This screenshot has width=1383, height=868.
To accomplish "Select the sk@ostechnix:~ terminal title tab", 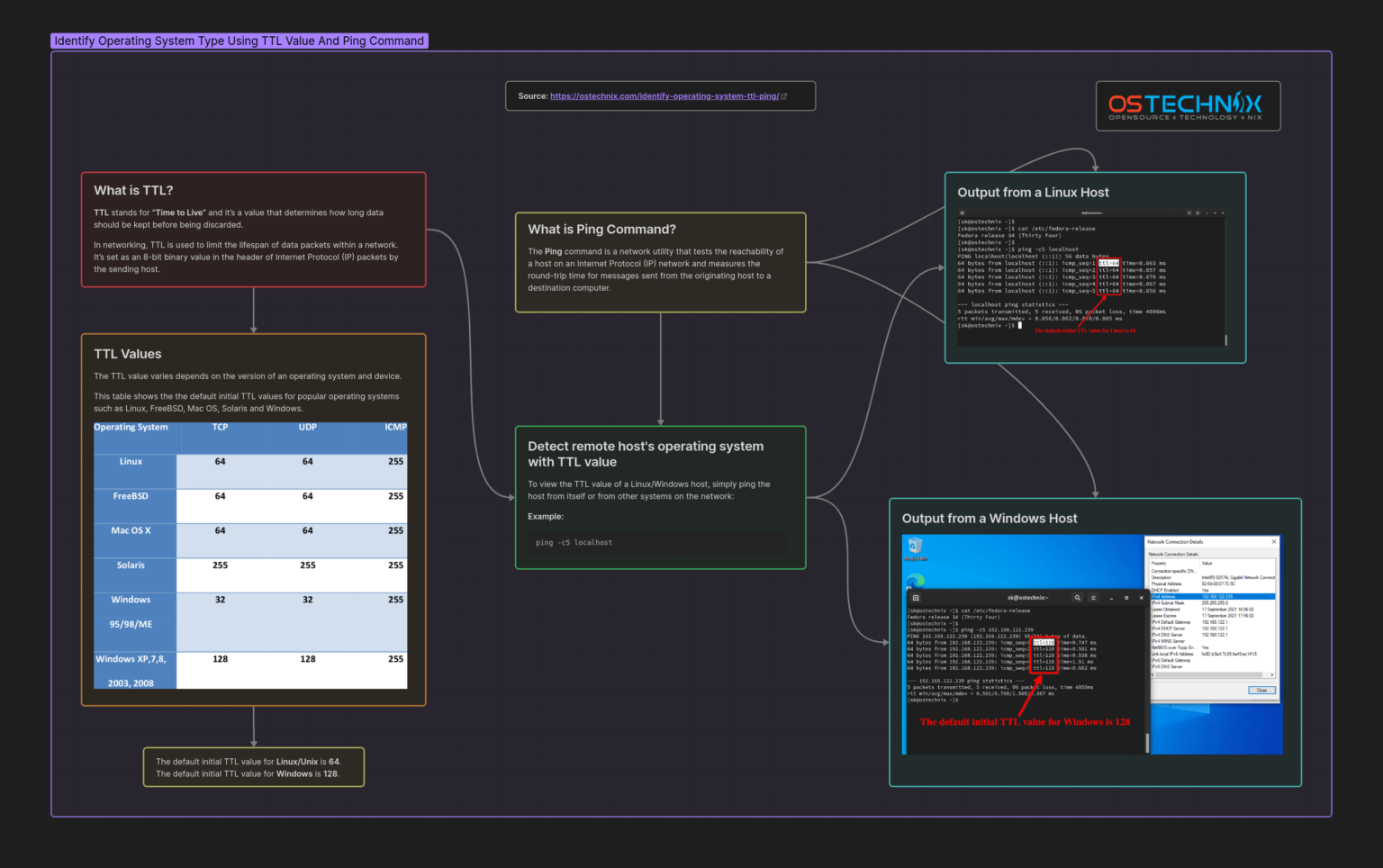I will click(x=1027, y=598).
